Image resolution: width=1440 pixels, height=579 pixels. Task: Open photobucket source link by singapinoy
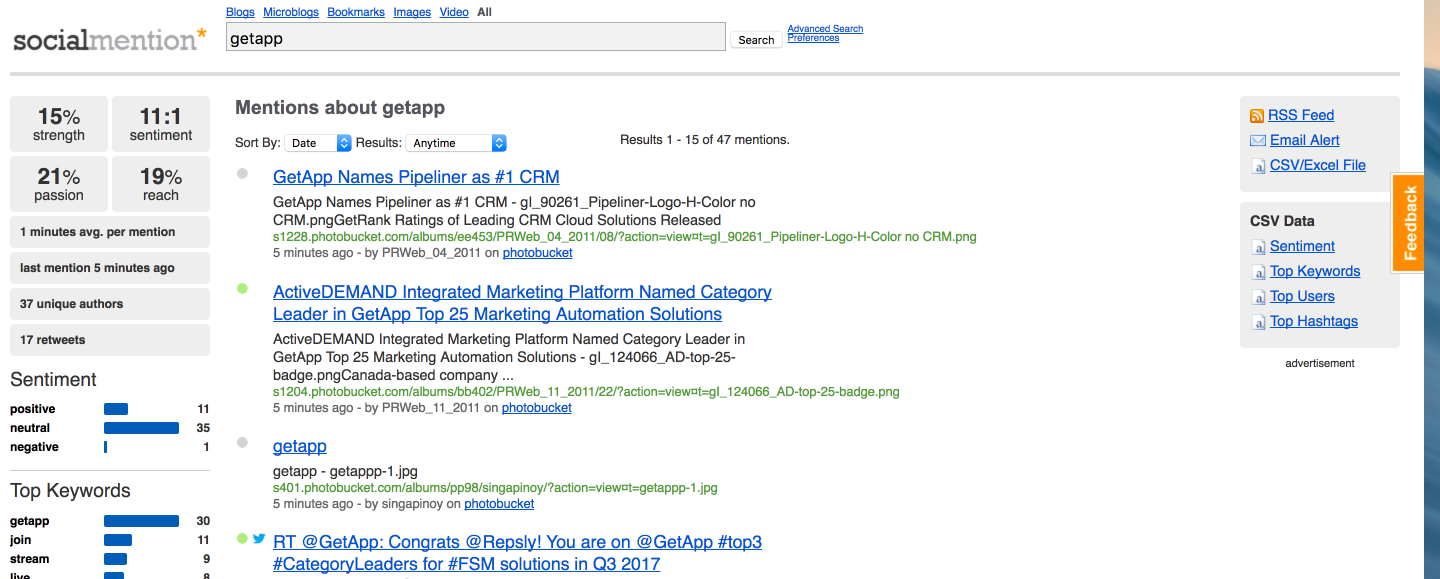click(x=499, y=504)
